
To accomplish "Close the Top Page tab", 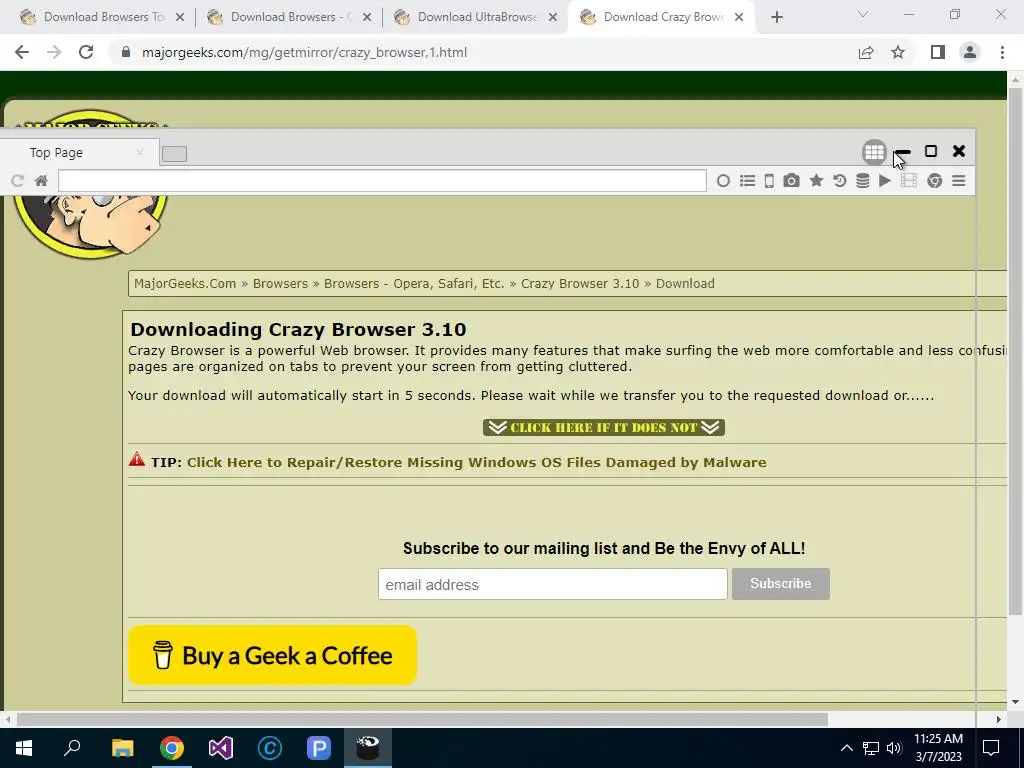I will [139, 152].
